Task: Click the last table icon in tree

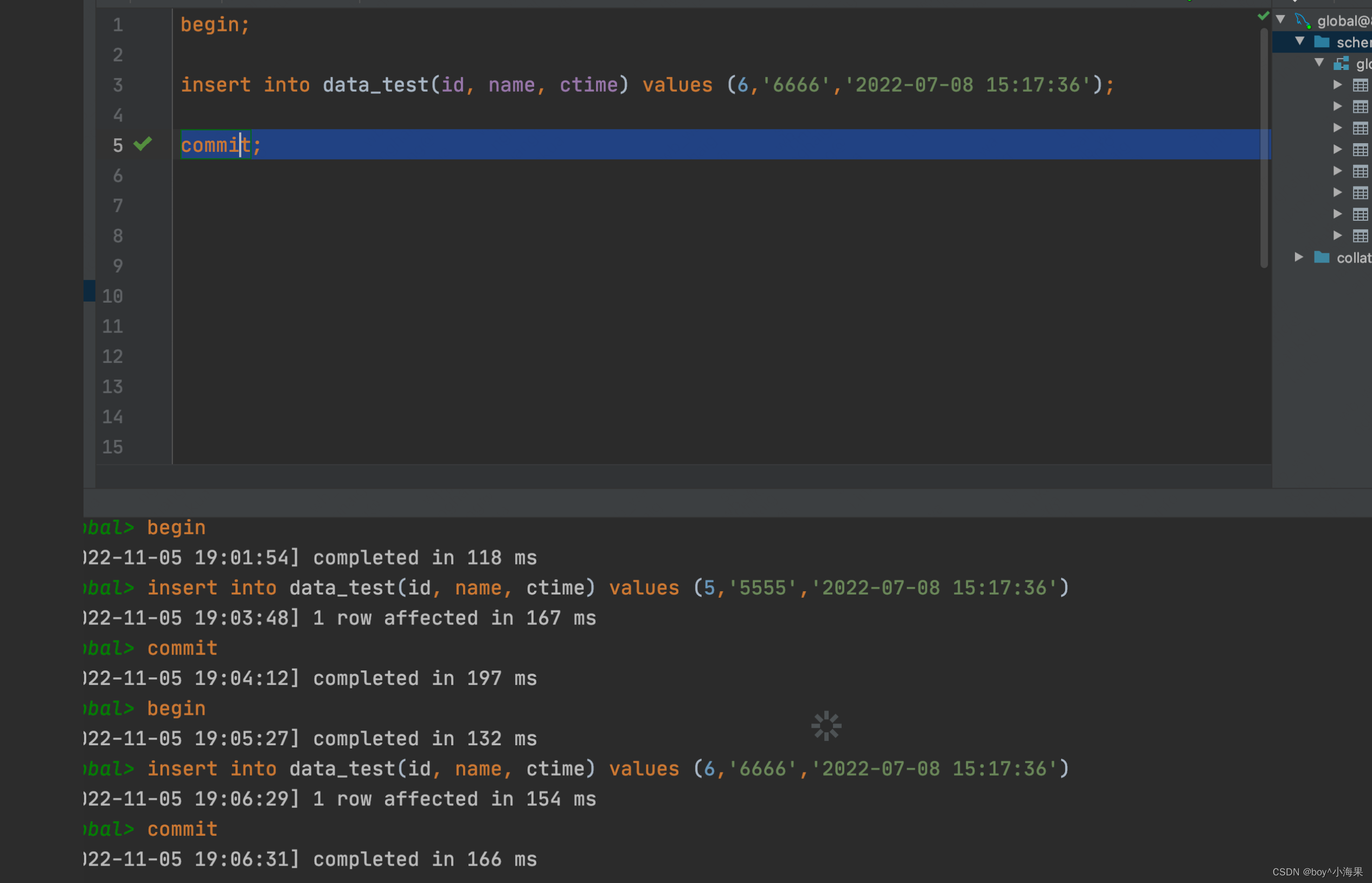Action: tap(1360, 235)
